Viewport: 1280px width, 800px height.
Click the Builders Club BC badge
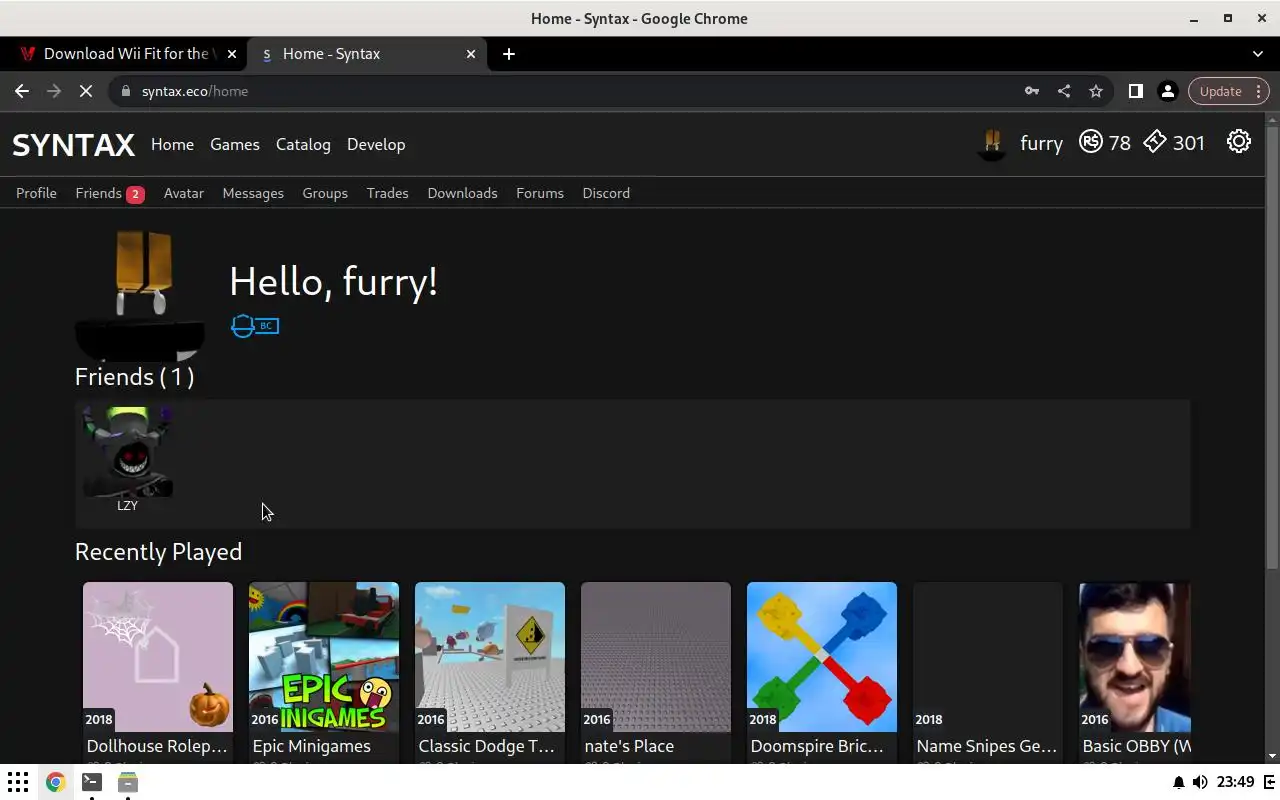[255, 326]
